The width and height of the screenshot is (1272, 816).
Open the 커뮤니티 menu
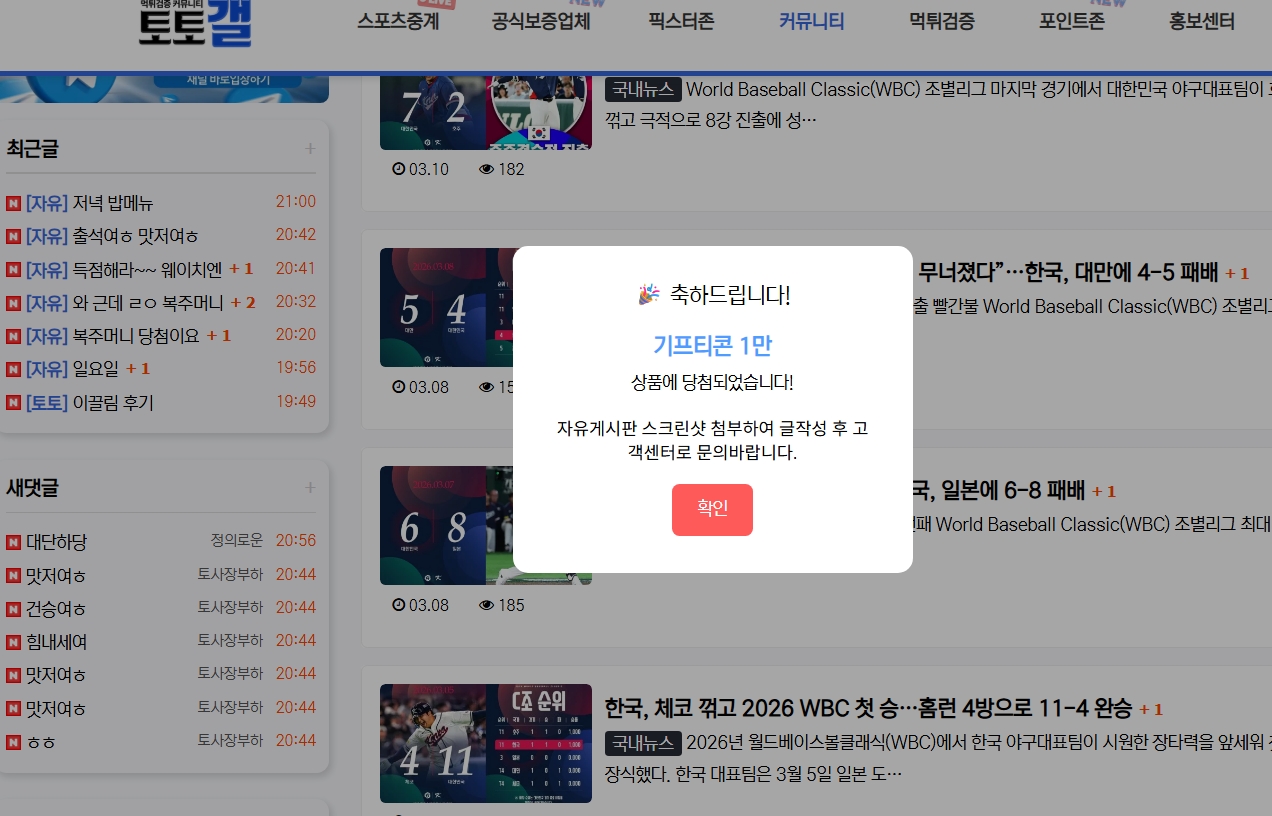click(811, 21)
